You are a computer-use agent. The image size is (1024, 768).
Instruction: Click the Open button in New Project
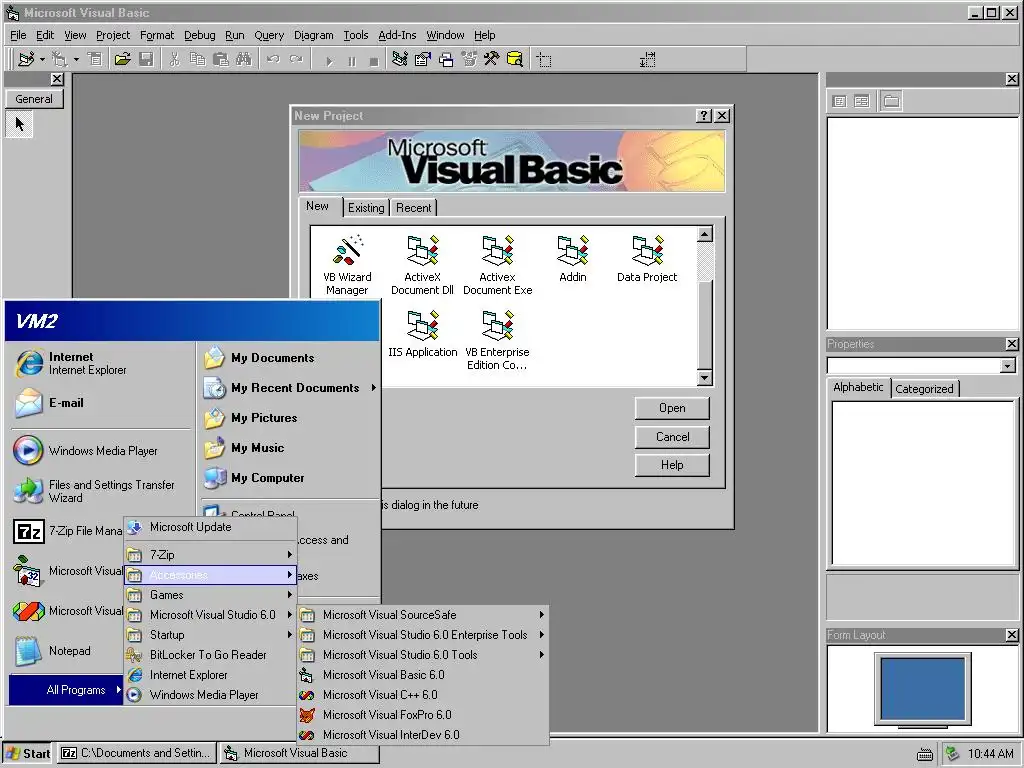point(672,408)
